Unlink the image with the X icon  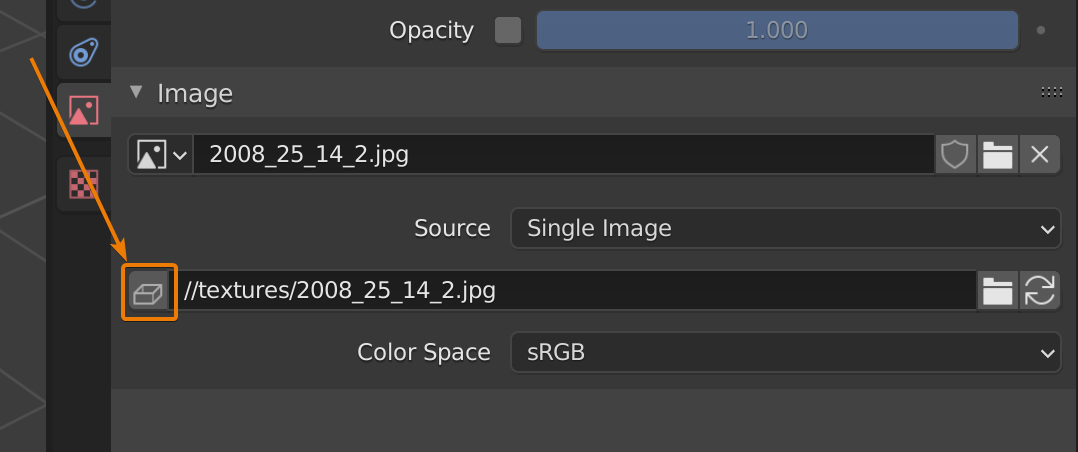tap(1039, 155)
